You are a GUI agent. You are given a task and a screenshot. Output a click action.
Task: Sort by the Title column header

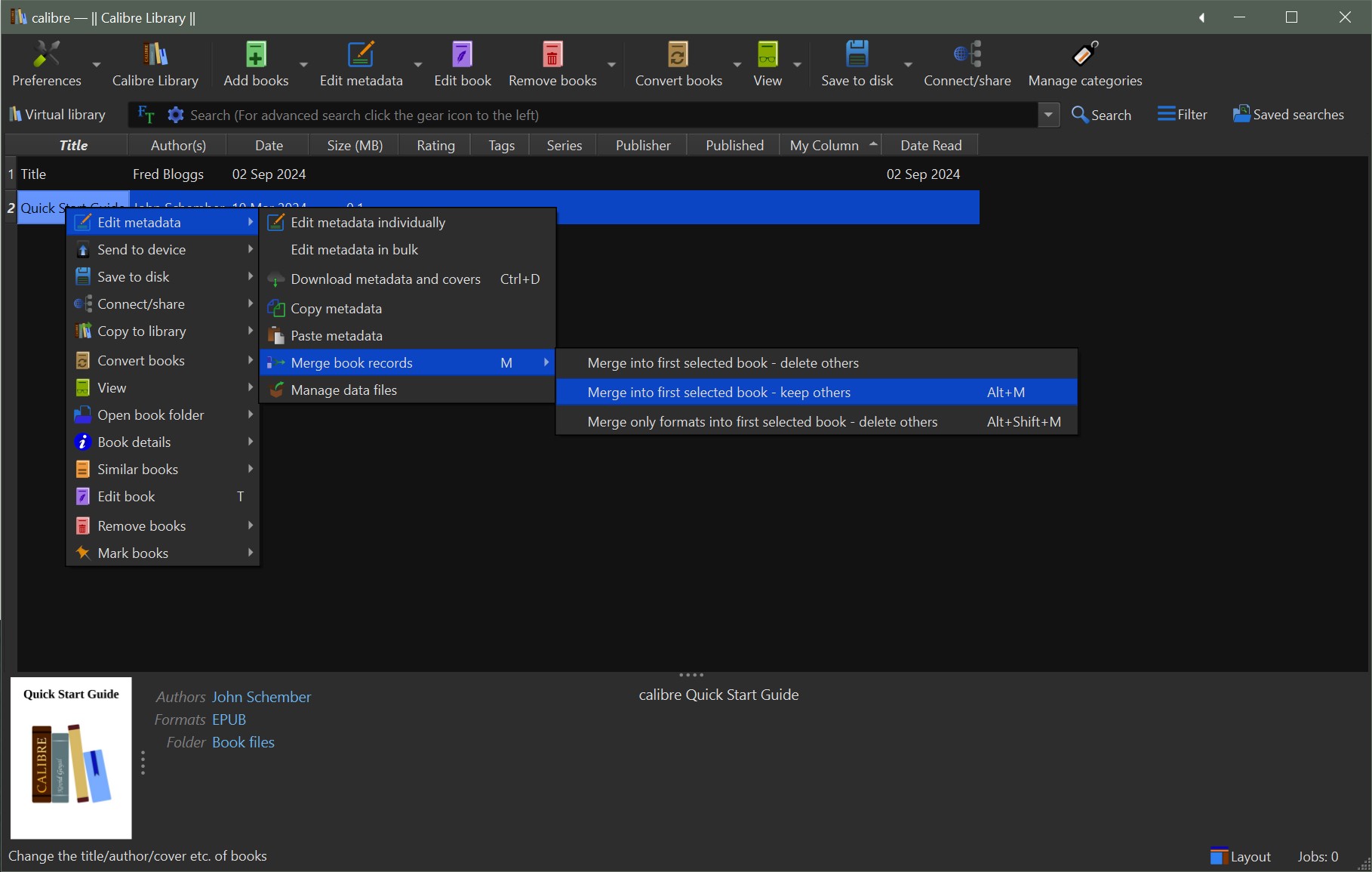(x=73, y=145)
